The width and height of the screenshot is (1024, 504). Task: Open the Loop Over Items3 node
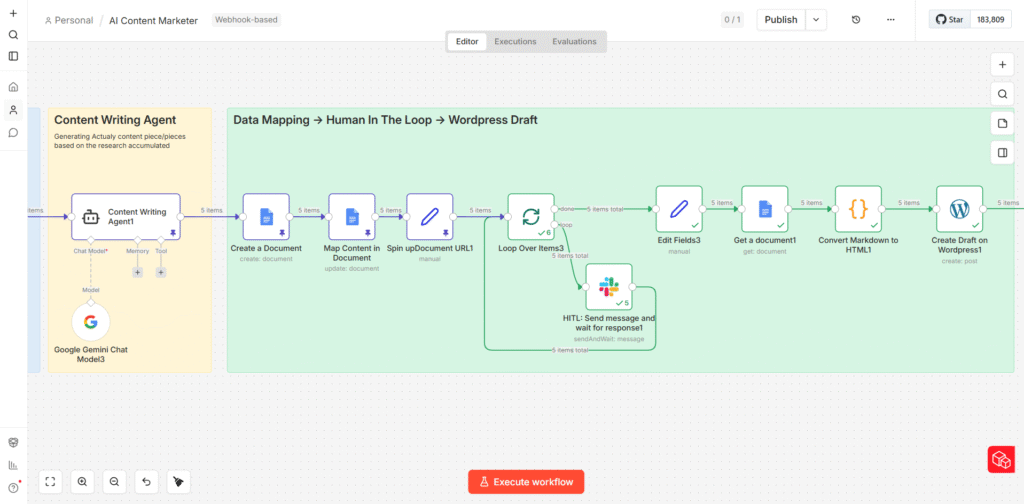[x=531, y=216]
